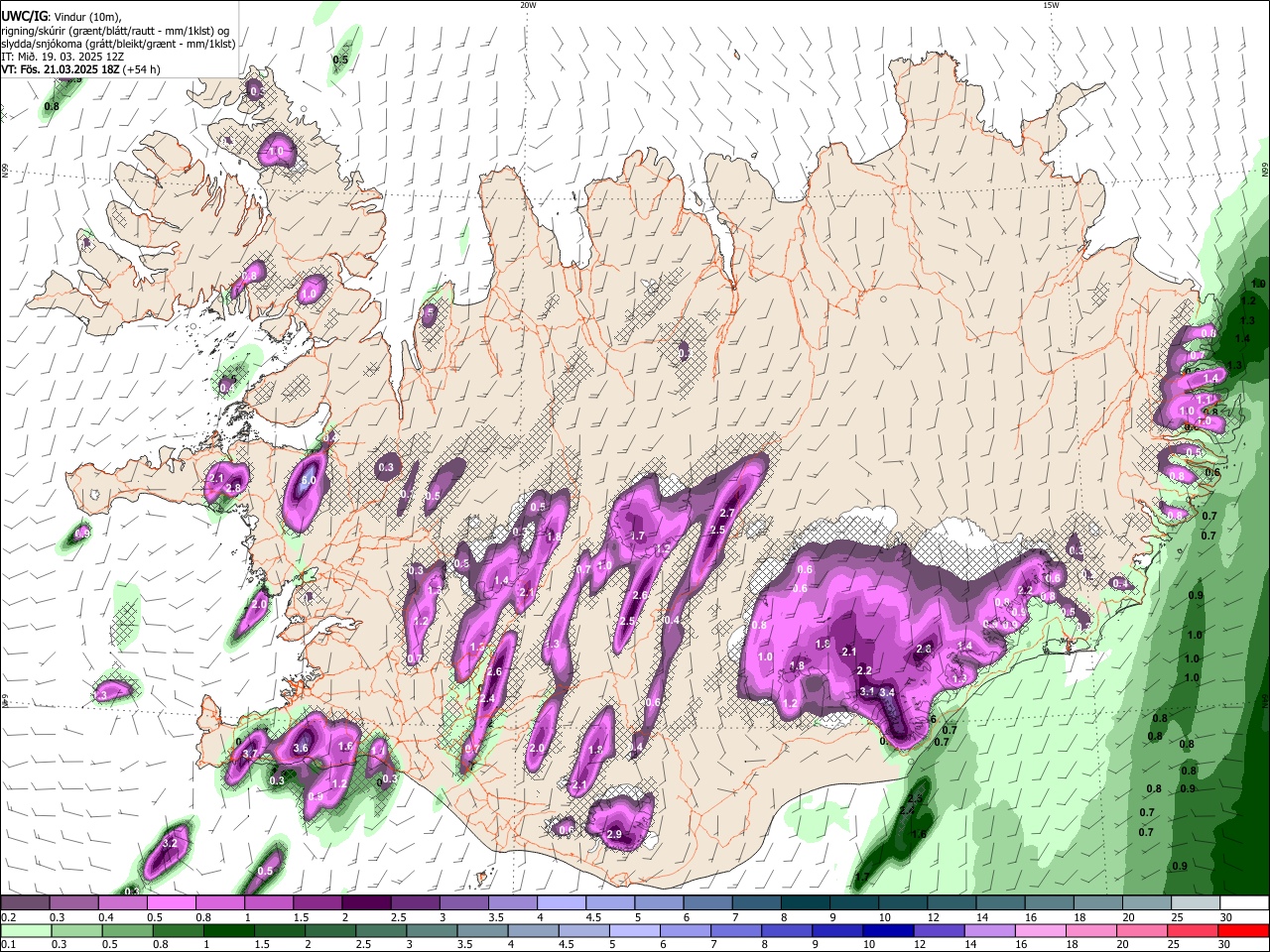Select the upper-scale swatch between 0.3 and 0.4
This screenshot has width=1270, height=952.
pos(73,902)
